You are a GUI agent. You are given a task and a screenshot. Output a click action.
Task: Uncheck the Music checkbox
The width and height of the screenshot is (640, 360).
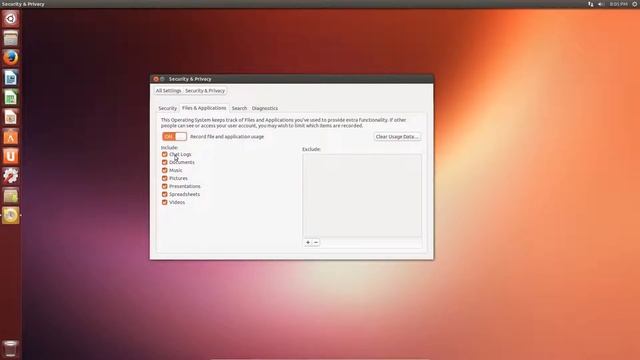[x=164, y=170]
